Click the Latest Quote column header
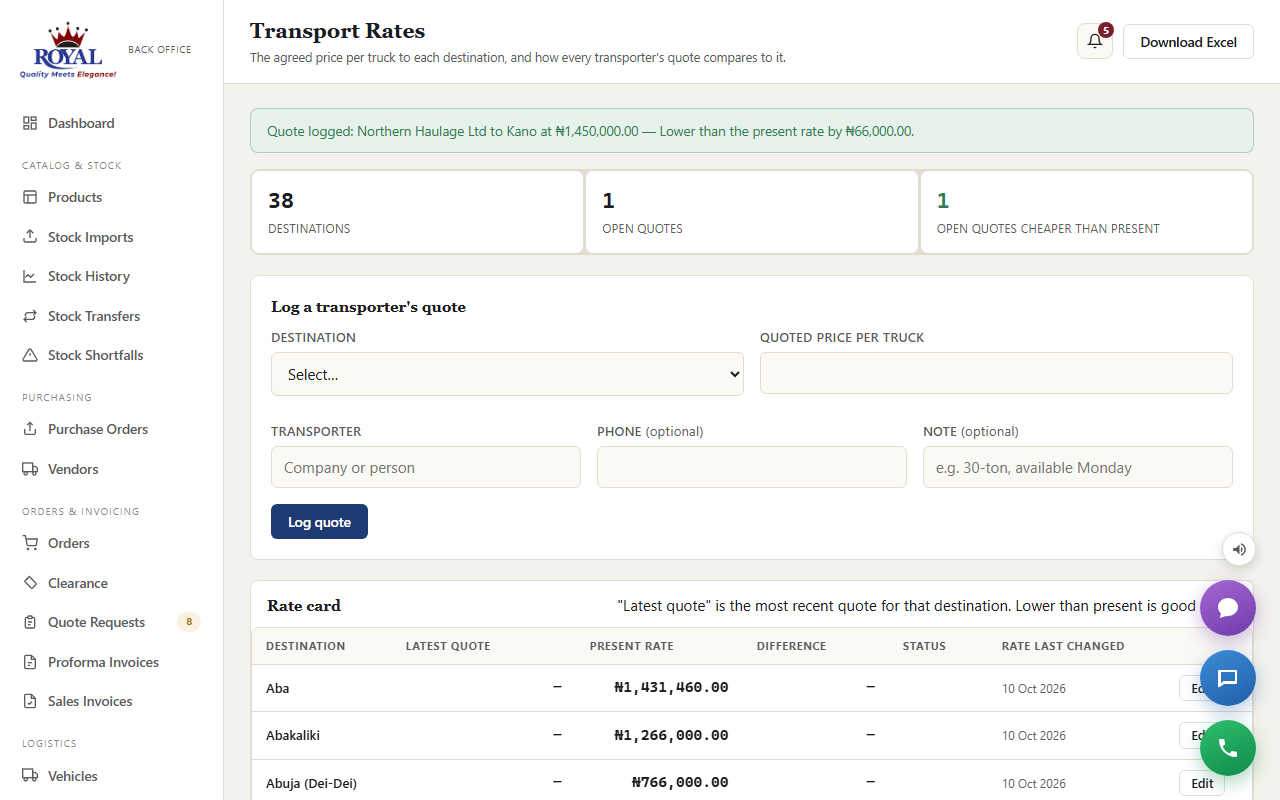This screenshot has width=1280, height=800. tap(448, 646)
